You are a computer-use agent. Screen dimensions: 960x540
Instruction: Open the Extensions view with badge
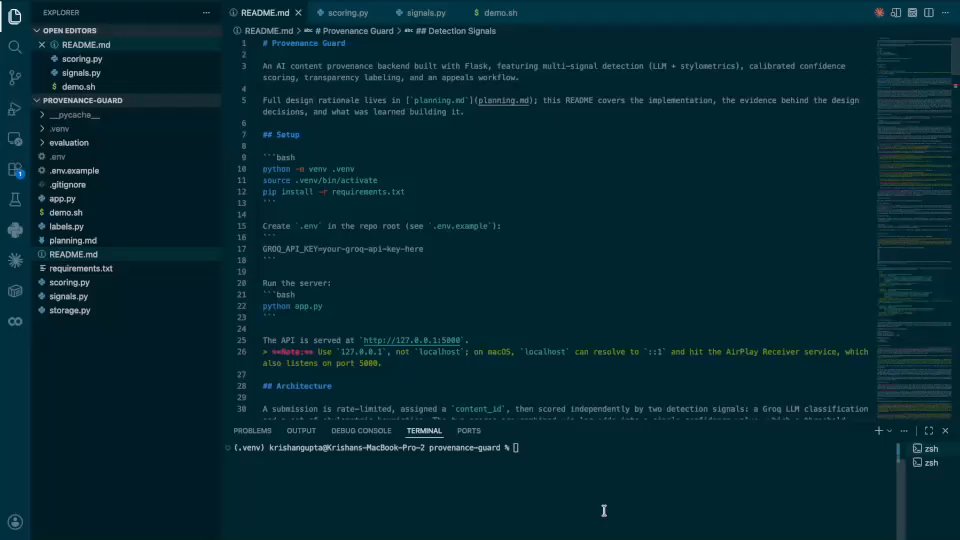point(15,170)
